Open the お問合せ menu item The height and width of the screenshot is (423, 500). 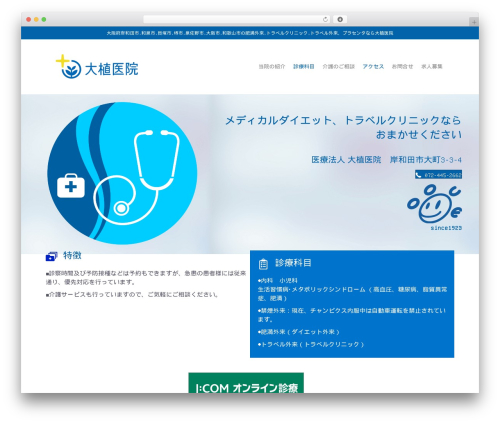pos(402,67)
